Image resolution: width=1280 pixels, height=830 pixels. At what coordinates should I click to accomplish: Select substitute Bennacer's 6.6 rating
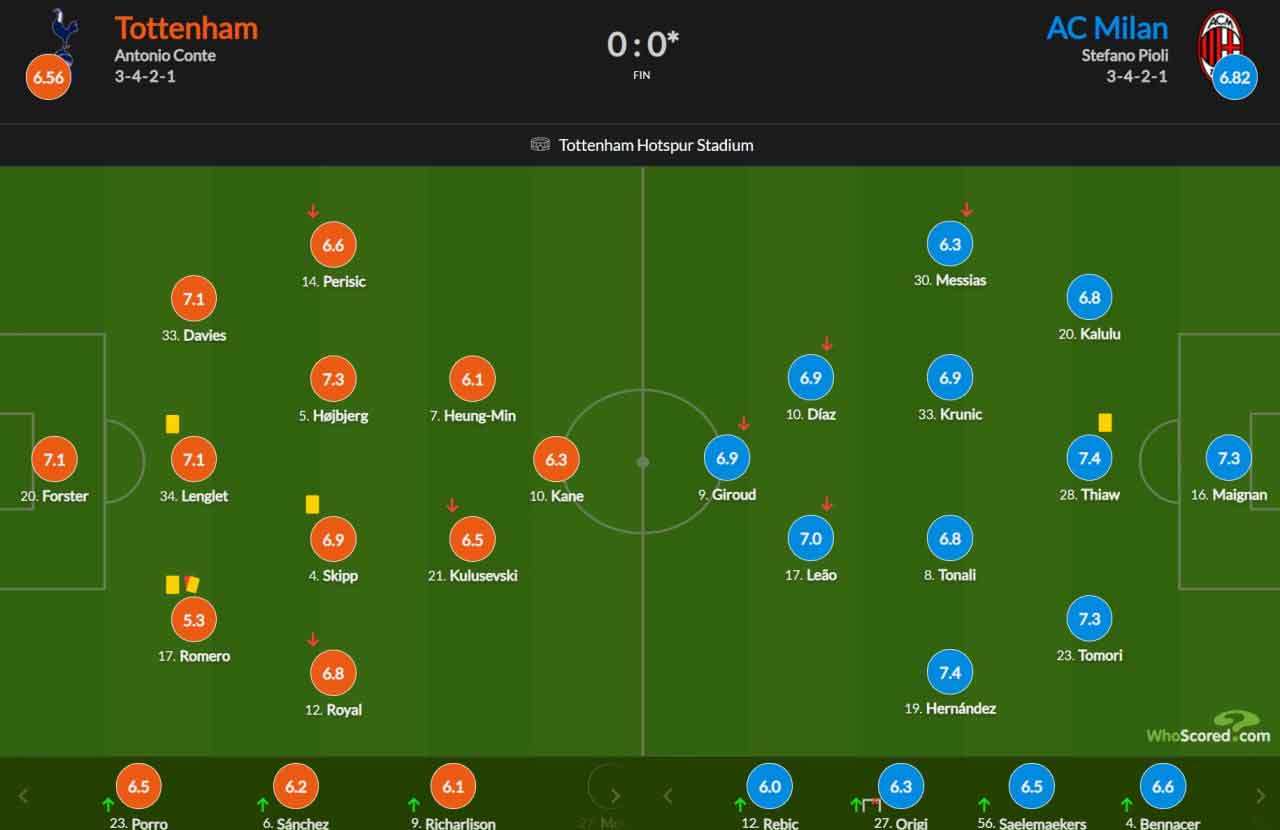1163,787
